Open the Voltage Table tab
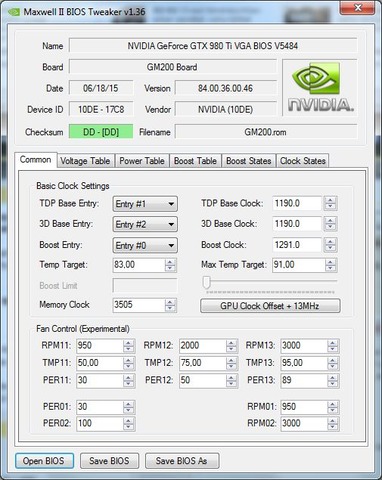This screenshot has width=382, height=480. tap(86, 161)
